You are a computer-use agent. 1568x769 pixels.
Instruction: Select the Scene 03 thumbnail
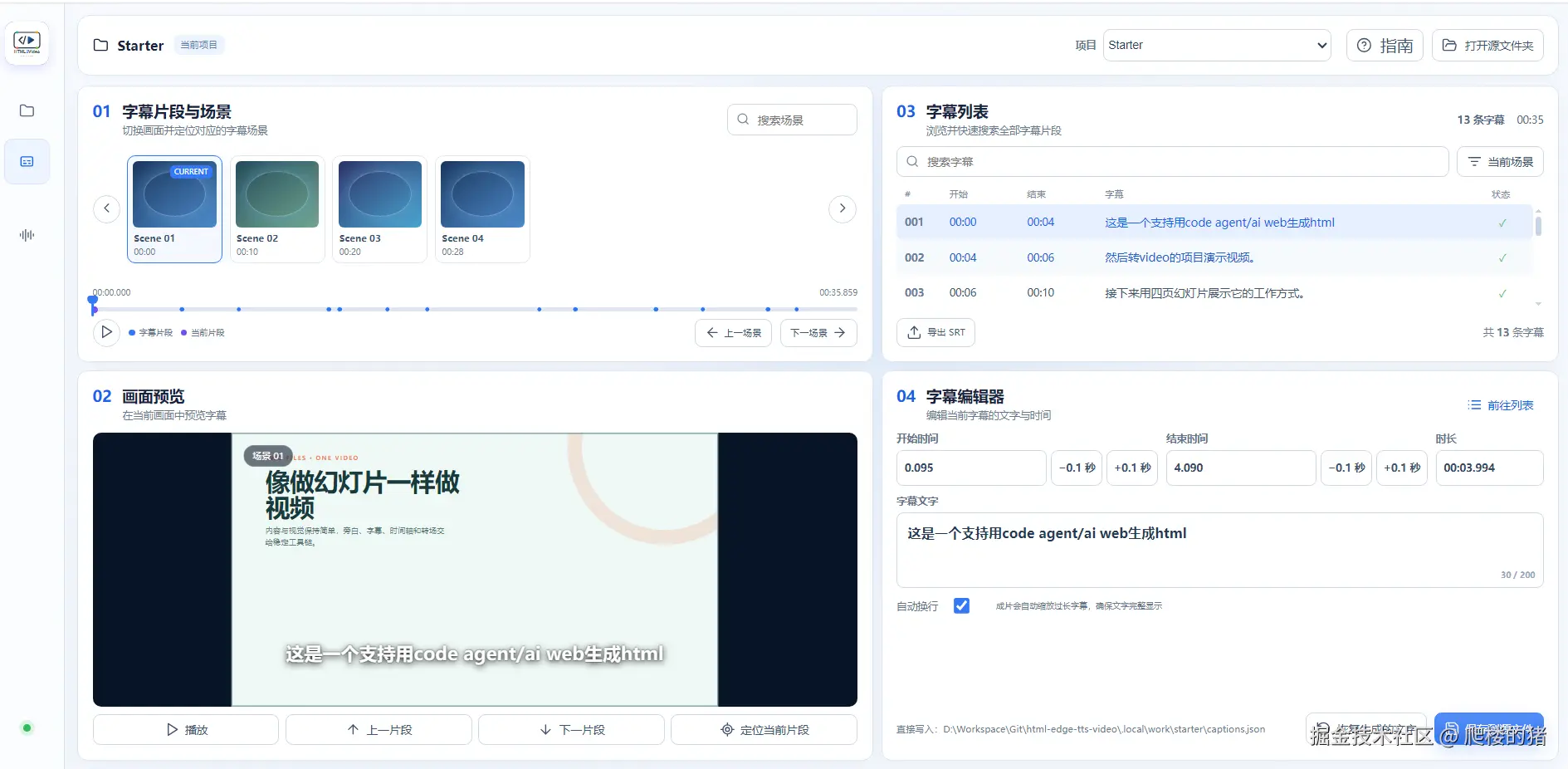380,209
